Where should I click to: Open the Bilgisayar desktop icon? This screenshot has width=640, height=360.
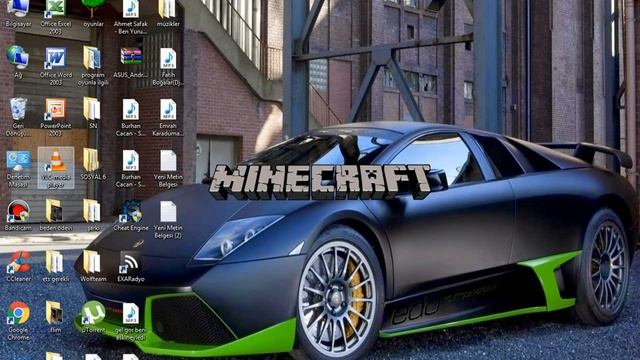point(18,13)
